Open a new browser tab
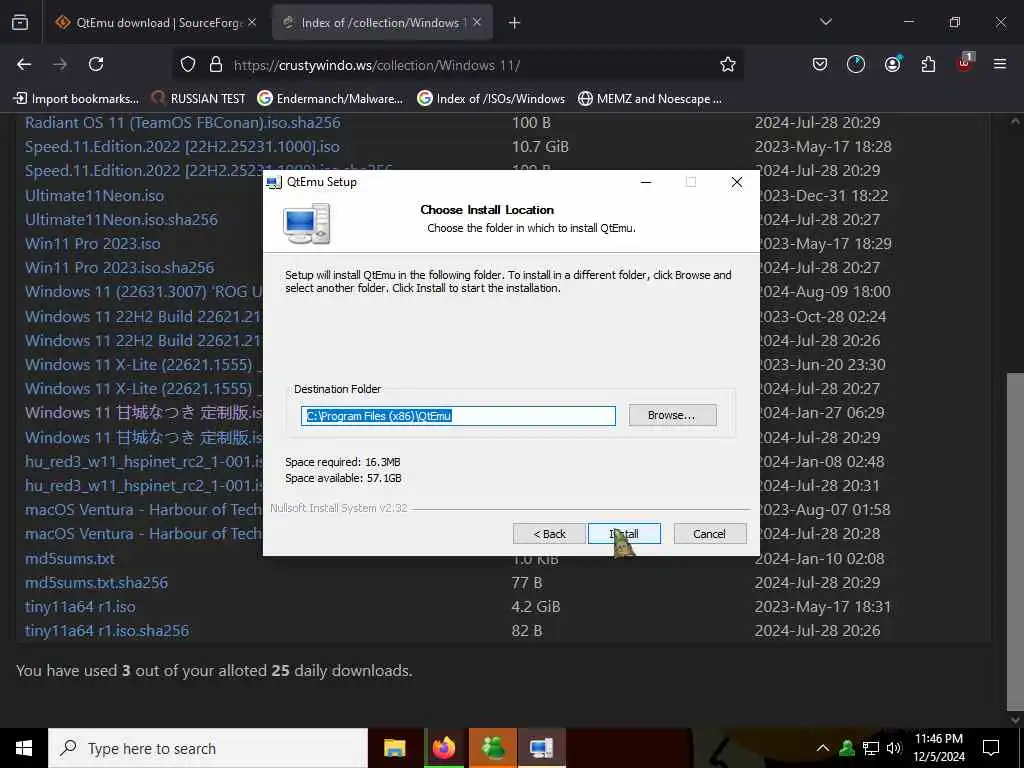 click(515, 23)
